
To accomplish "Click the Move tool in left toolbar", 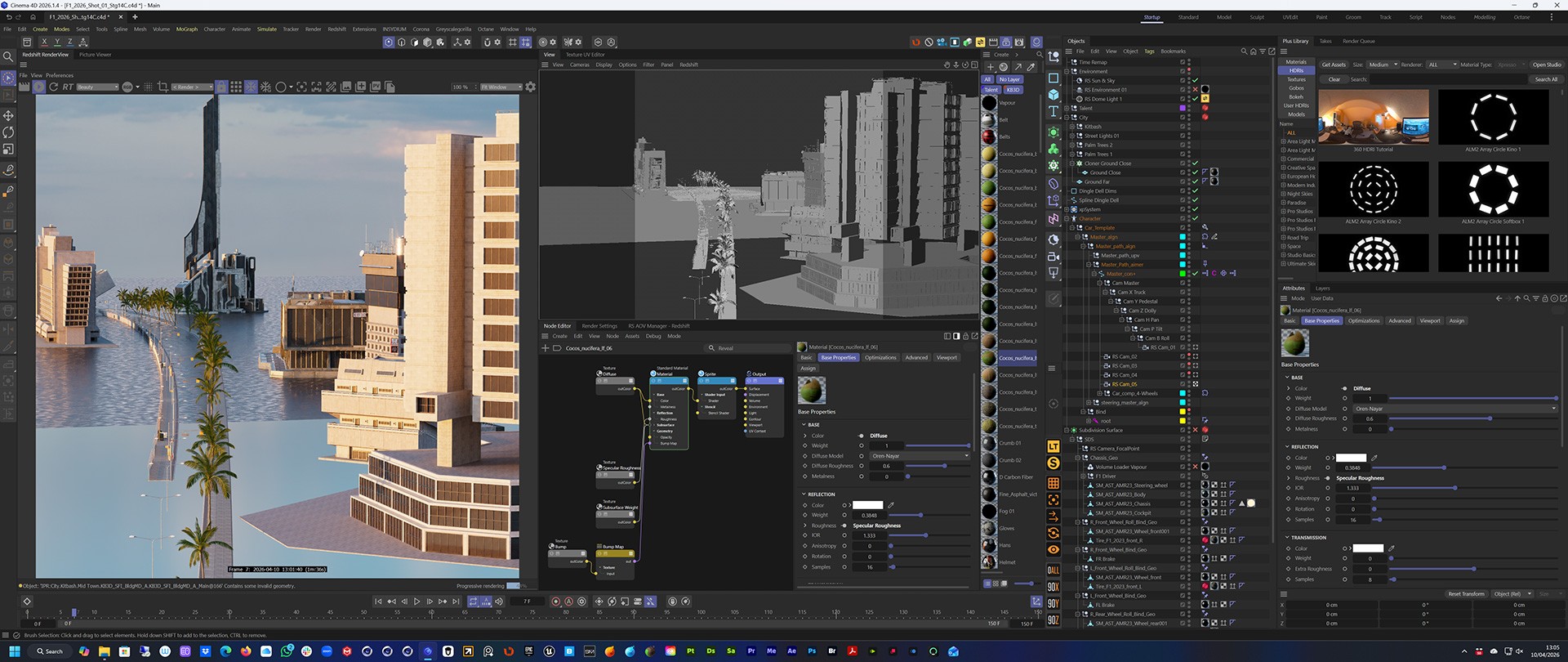I will tap(8, 116).
